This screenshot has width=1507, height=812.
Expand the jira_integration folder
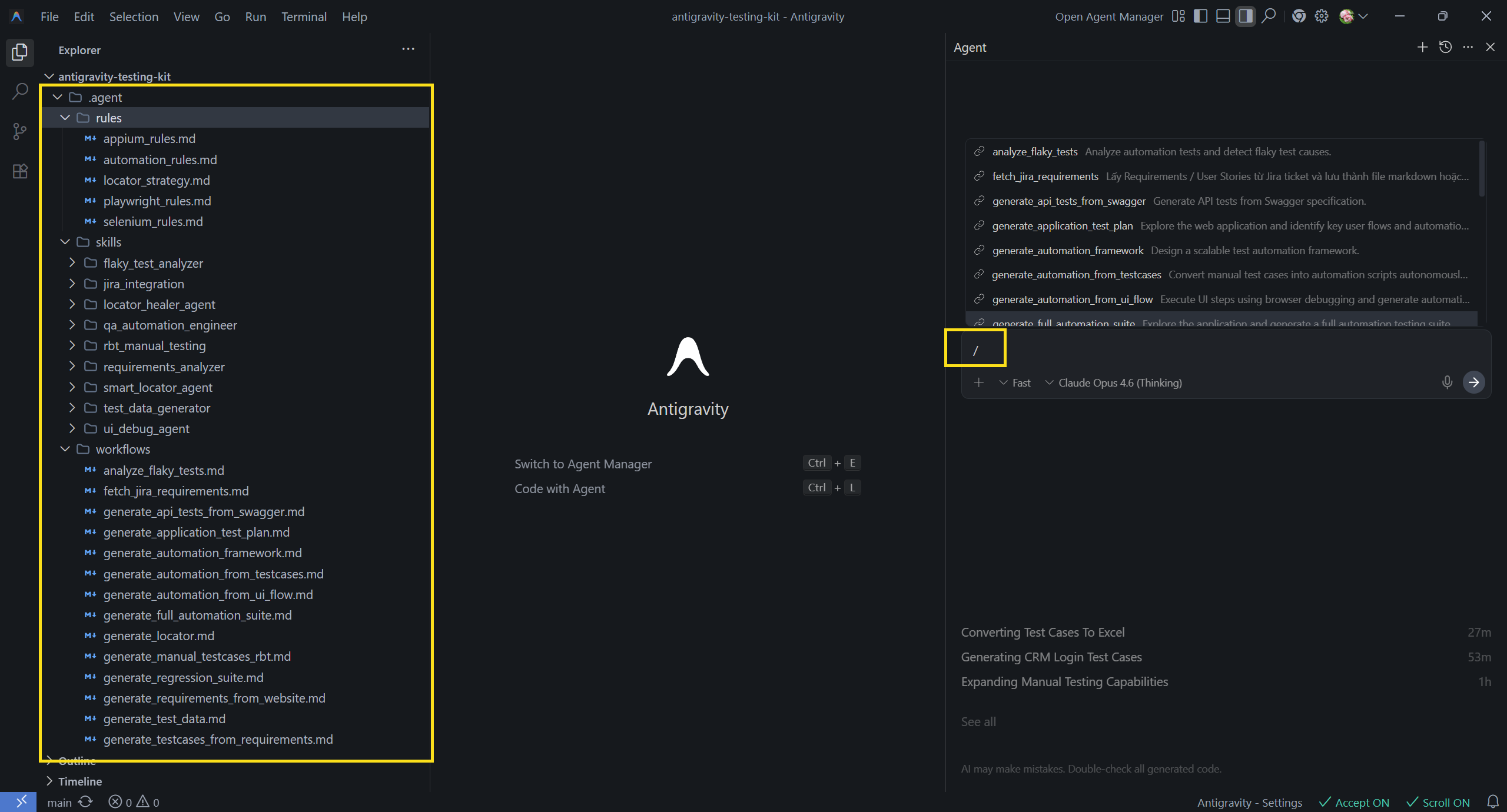[143, 284]
